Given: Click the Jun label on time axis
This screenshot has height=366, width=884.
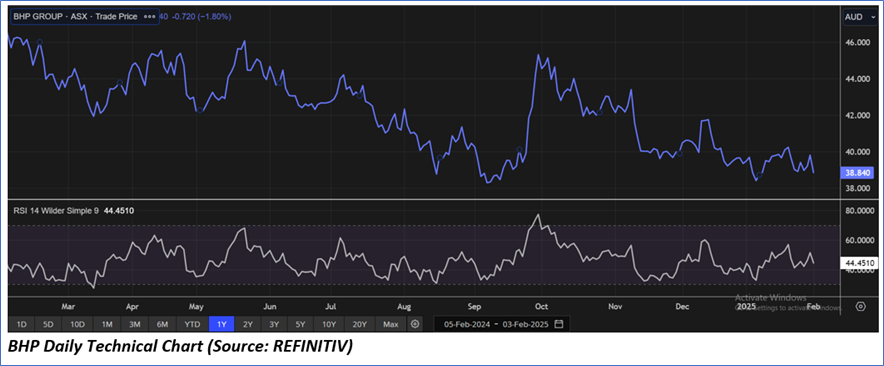Looking at the screenshot, I should point(270,307).
